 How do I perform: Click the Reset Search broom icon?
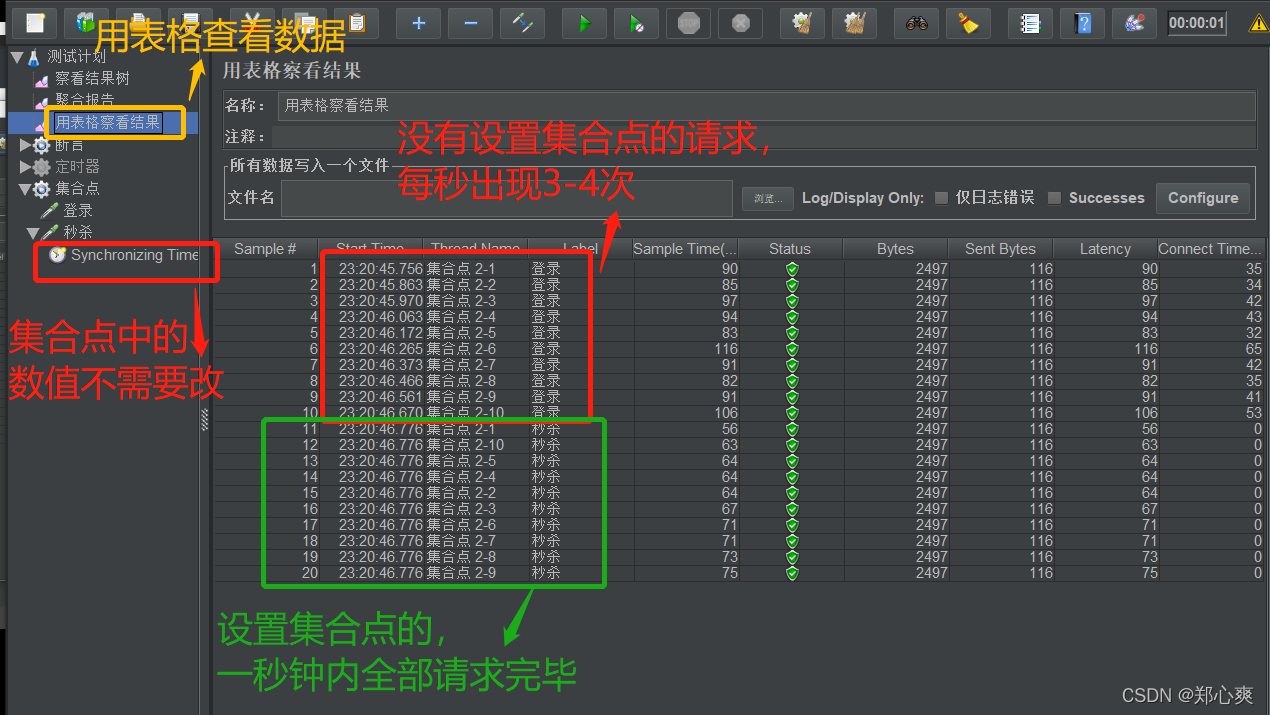point(968,22)
